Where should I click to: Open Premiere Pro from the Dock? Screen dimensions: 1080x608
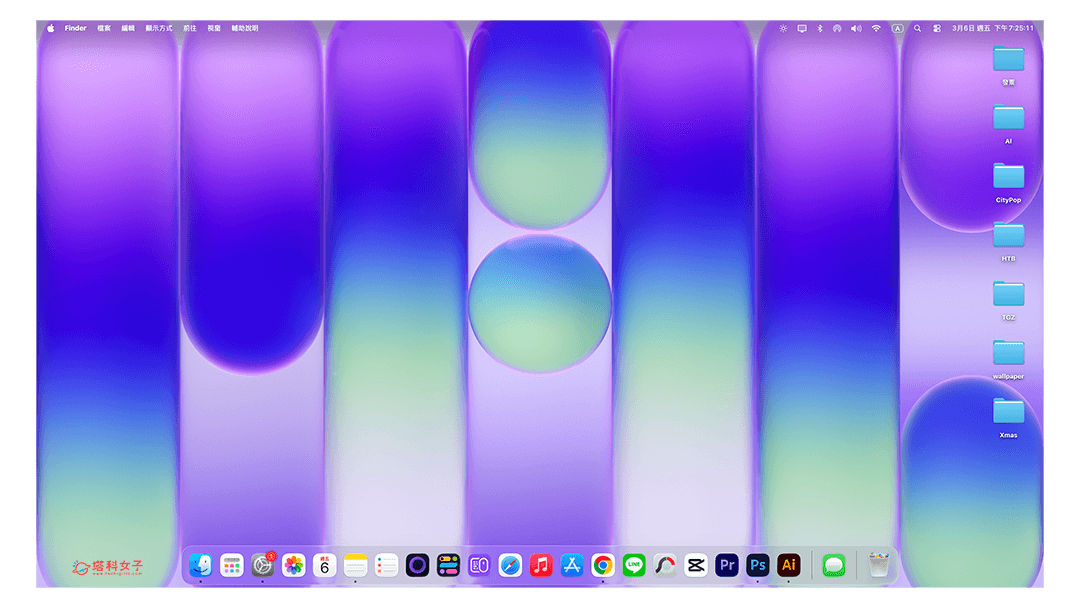pyautogui.click(x=726, y=565)
